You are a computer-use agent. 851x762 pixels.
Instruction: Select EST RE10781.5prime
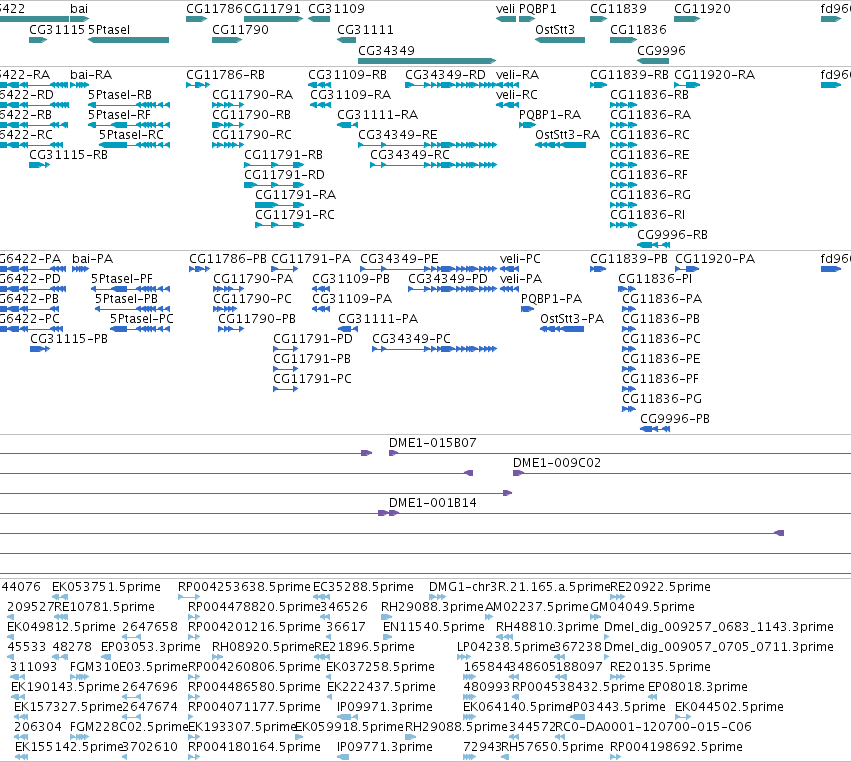tap(104, 607)
